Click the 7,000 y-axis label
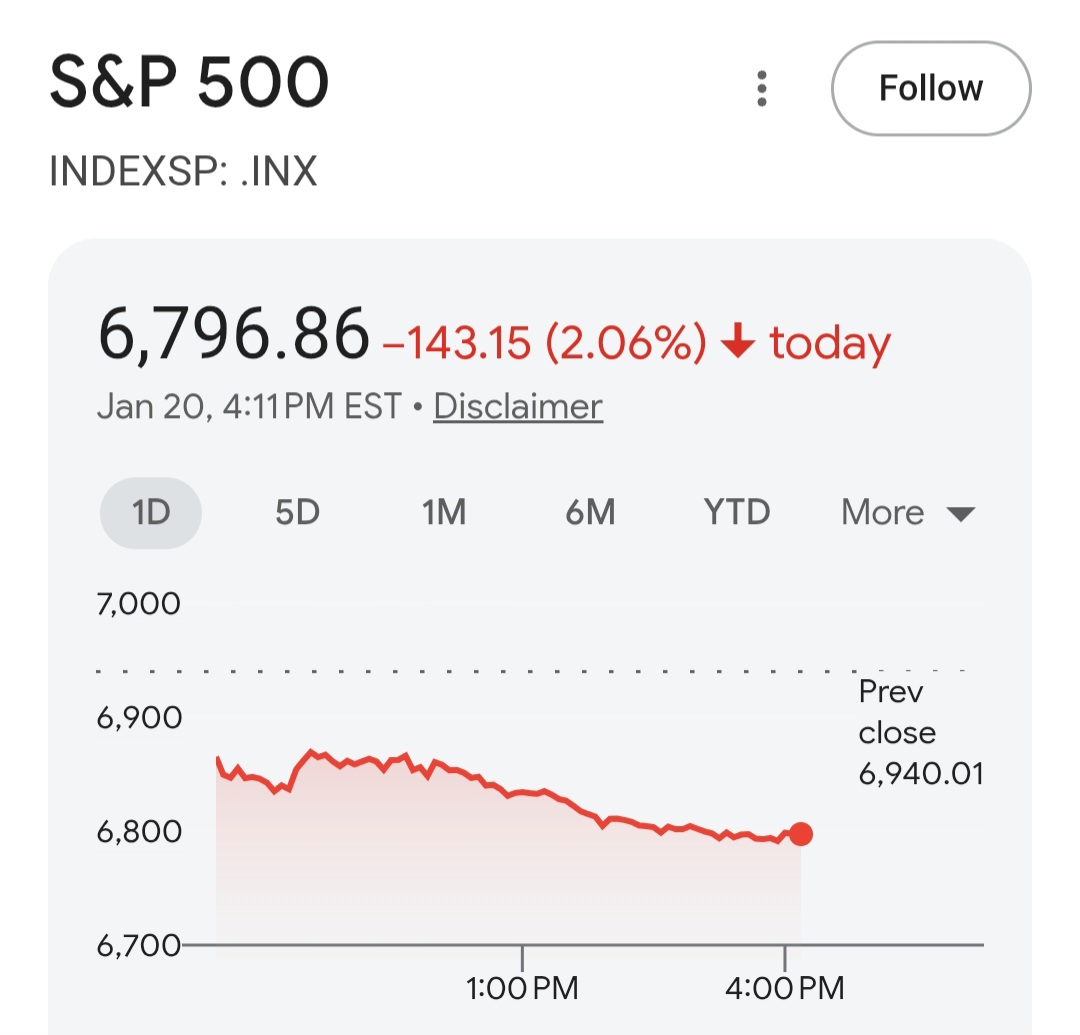Image resolution: width=1080 pixels, height=1035 pixels. [x=139, y=604]
